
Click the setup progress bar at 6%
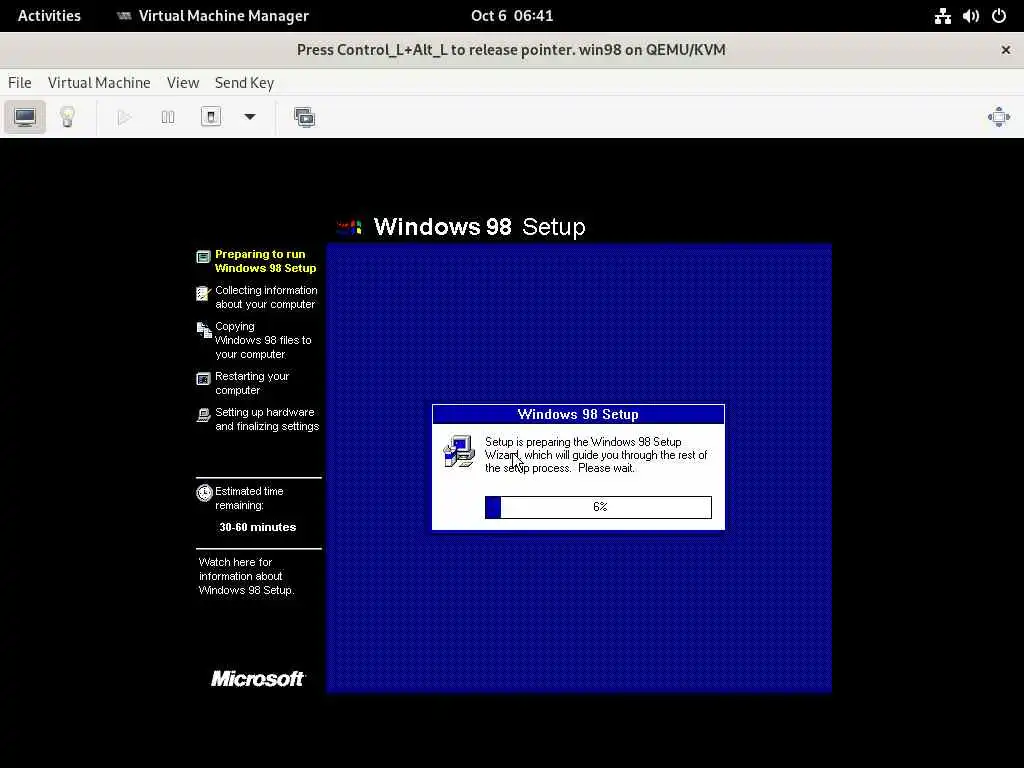click(598, 507)
